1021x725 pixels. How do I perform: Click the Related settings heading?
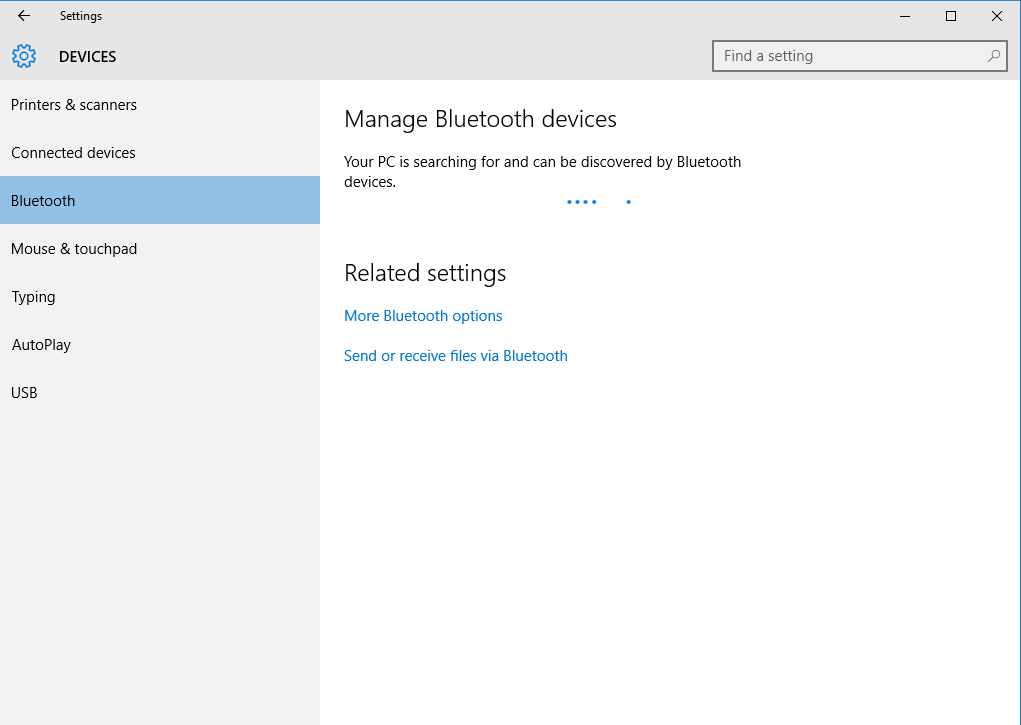tap(425, 273)
